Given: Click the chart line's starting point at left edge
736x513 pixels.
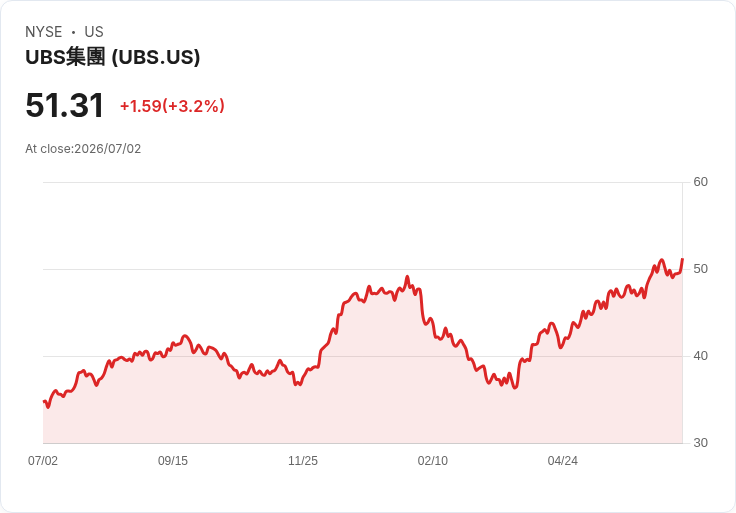Looking at the screenshot, I should 44,401.
